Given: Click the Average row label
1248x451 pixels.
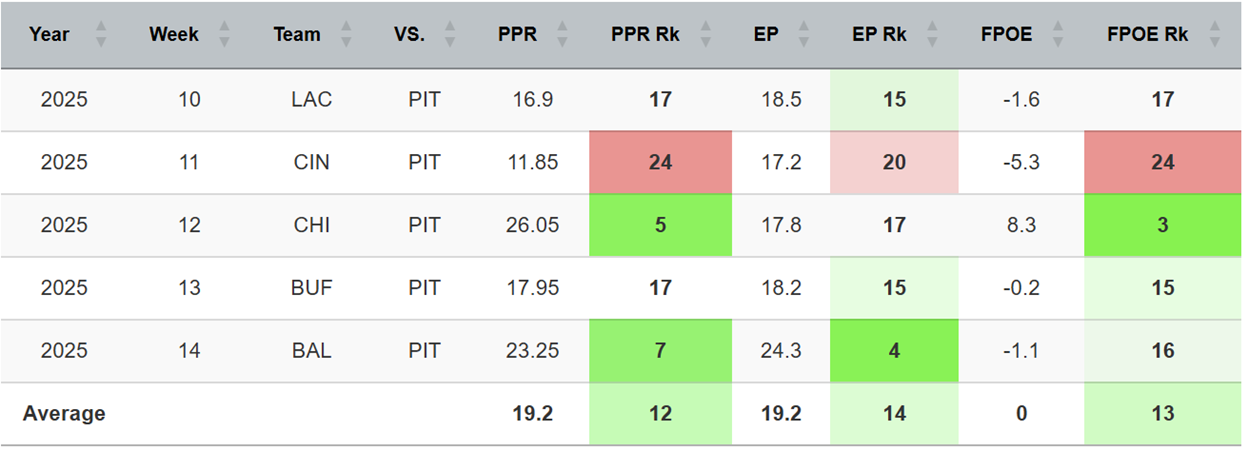Looking at the screenshot, I should [x=64, y=414].
